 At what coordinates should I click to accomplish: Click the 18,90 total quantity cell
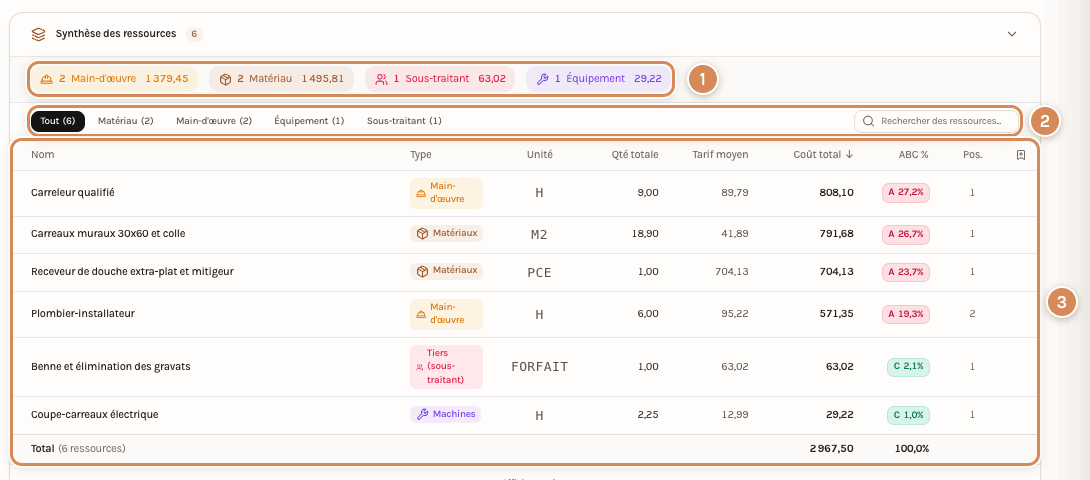point(646,234)
